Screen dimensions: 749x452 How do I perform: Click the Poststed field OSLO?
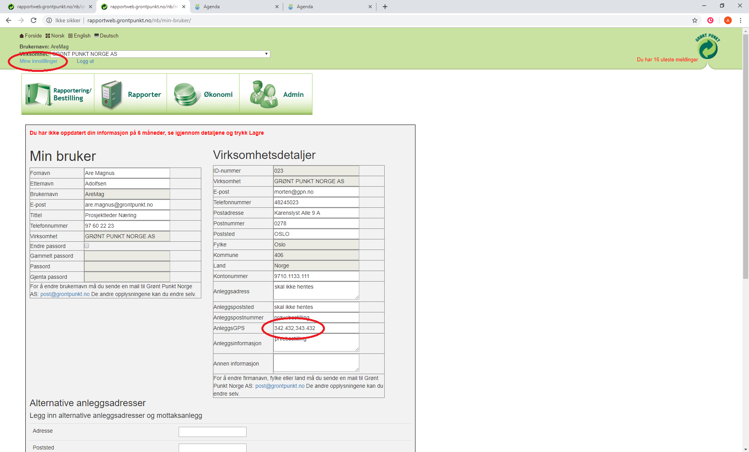tap(316, 234)
